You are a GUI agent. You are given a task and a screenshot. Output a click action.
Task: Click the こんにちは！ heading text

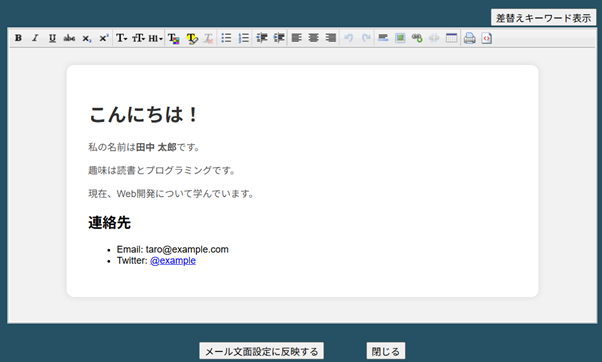point(144,114)
